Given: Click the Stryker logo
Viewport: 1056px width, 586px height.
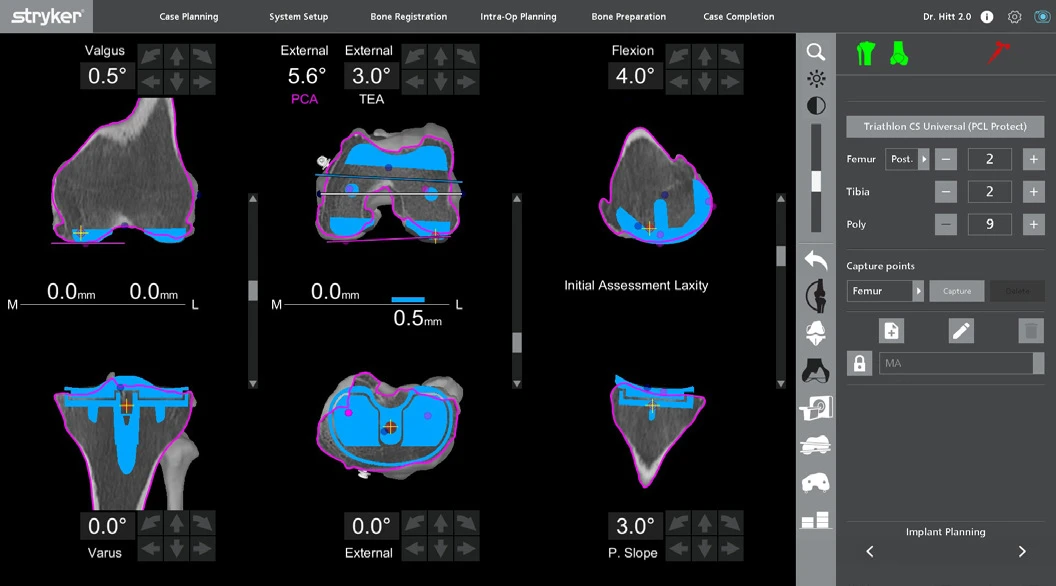Looking at the screenshot, I should pos(46,16).
